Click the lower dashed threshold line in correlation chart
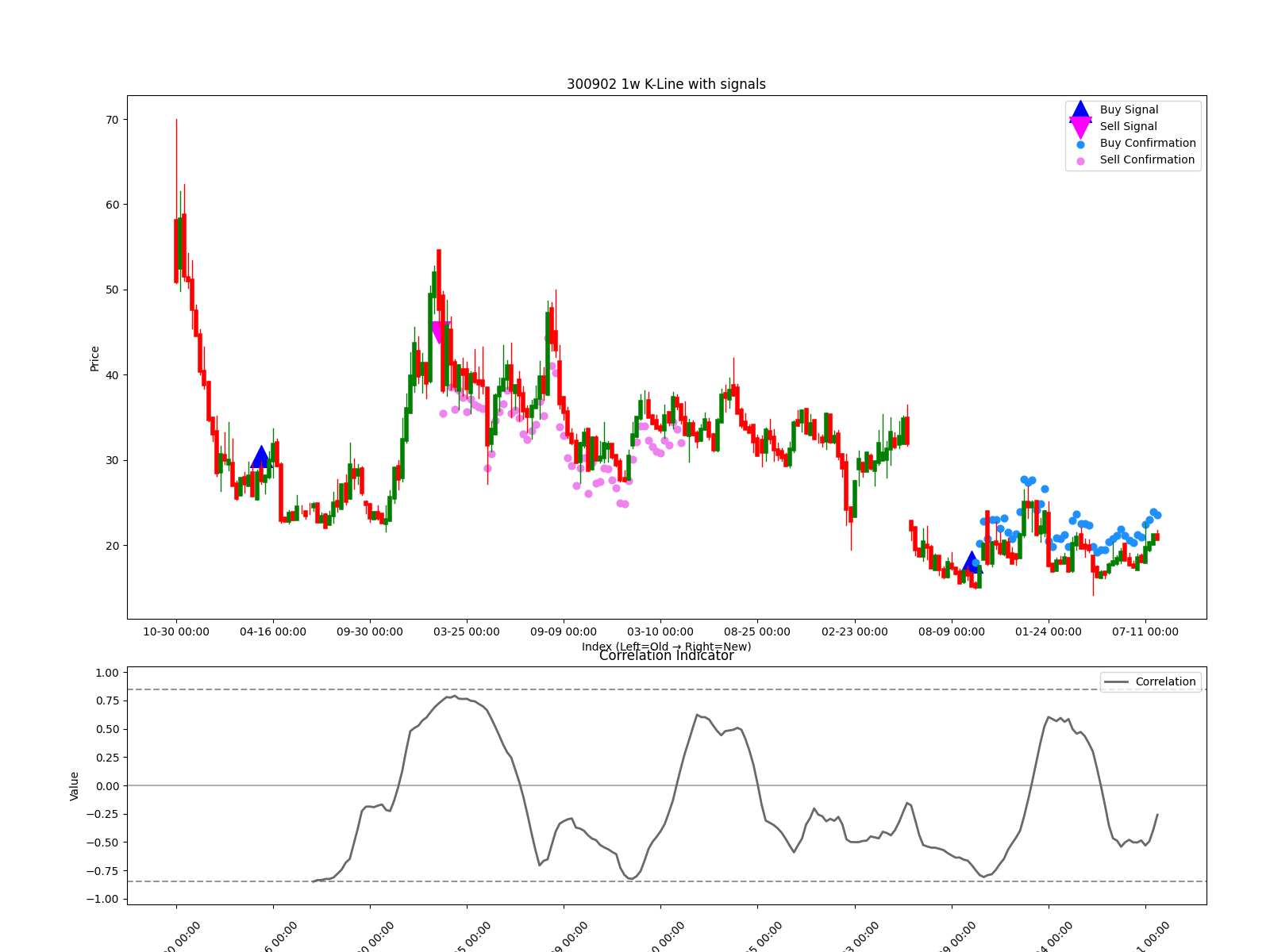 [x=667, y=881]
